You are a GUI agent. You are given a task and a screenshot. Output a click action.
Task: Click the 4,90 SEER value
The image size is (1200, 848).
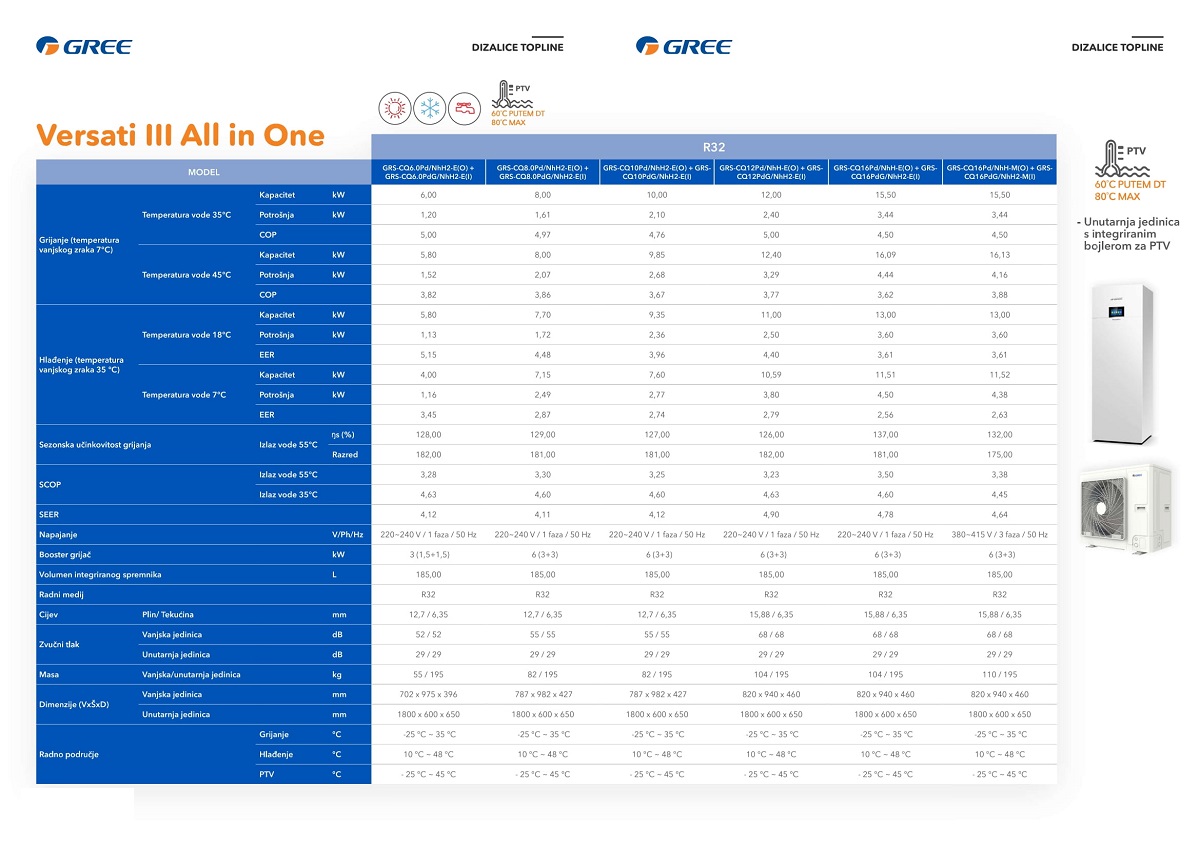pyautogui.click(x=771, y=515)
